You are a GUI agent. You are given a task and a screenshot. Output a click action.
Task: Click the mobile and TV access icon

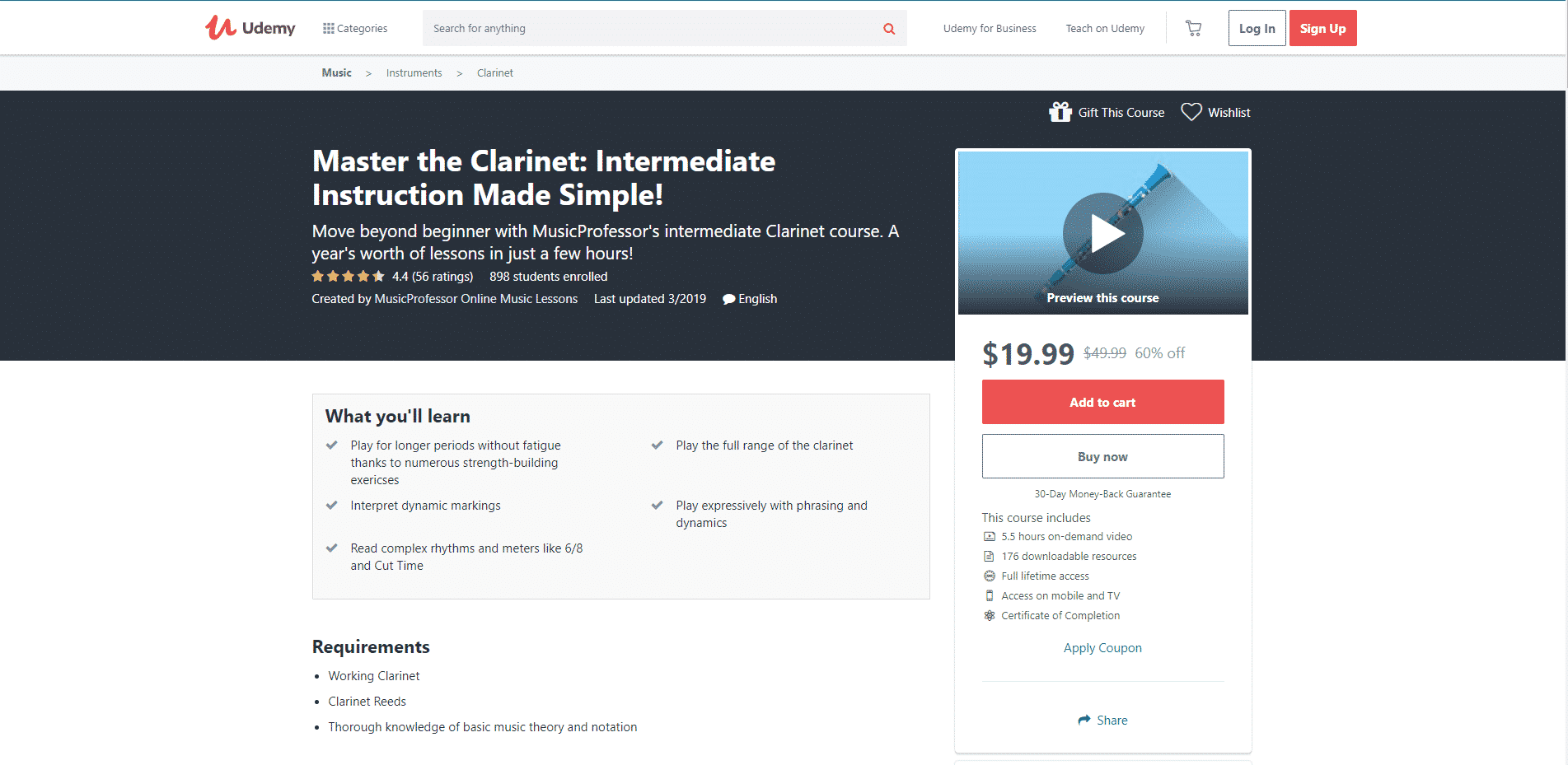click(990, 595)
